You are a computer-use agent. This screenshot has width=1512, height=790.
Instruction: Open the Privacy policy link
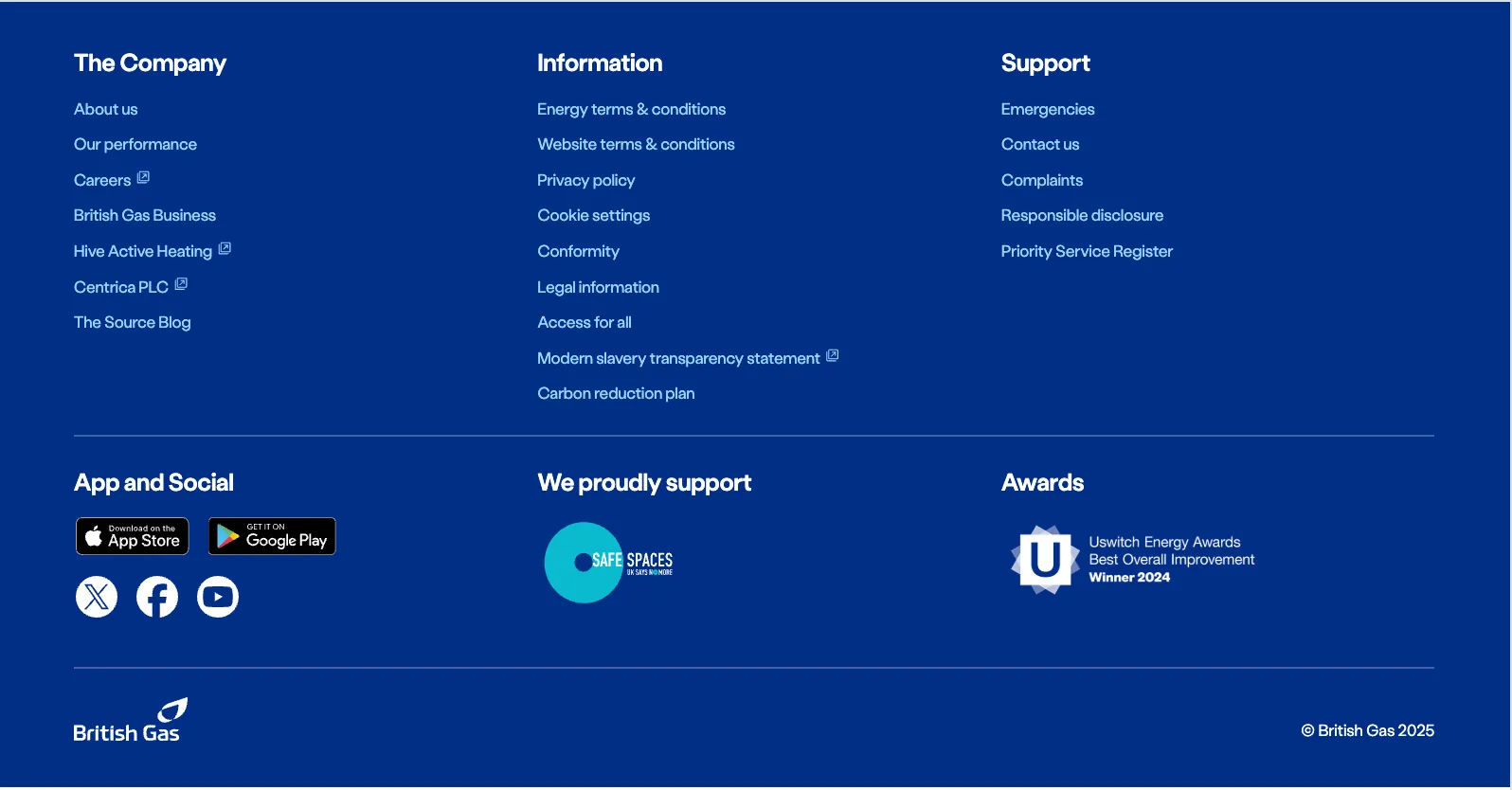coord(585,180)
